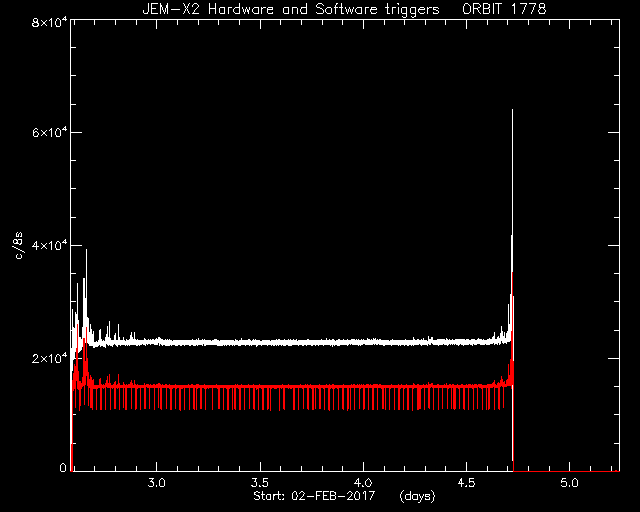Screen dimensions: 640x512
Task: Click the '(days)' unit label
Action: [417, 496]
